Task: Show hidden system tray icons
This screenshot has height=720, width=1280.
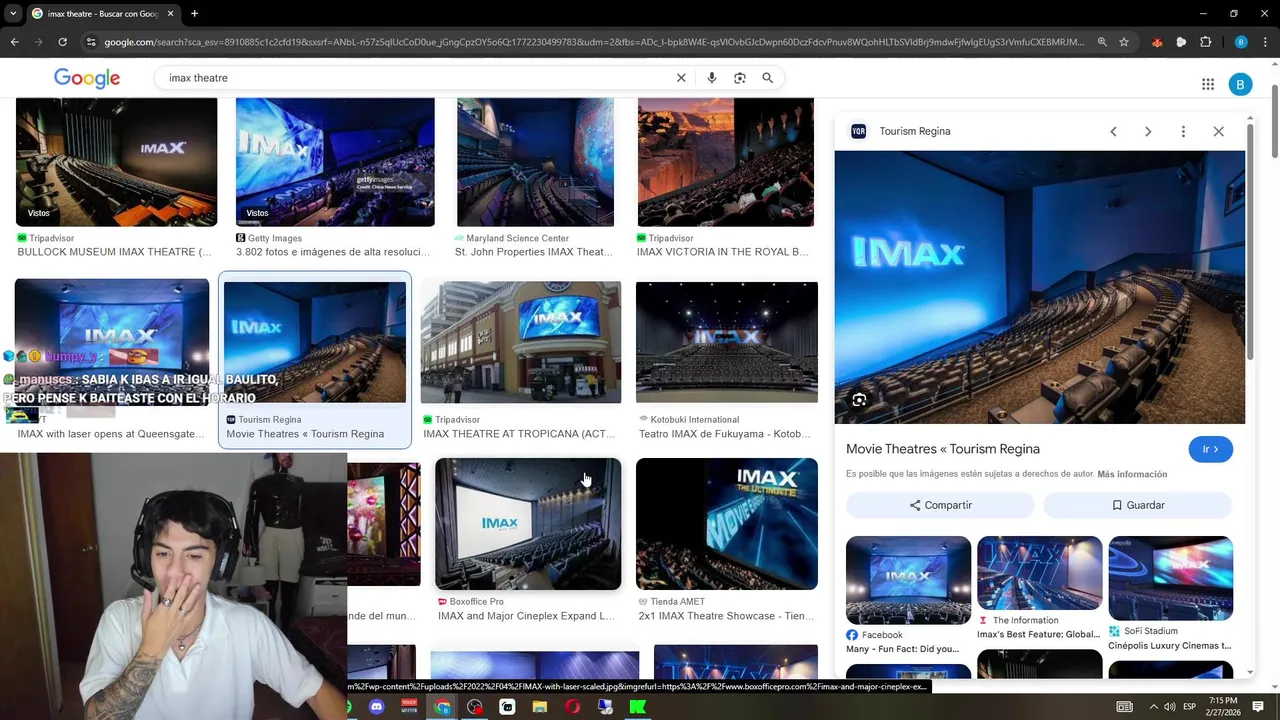Action: tap(1153, 707)
